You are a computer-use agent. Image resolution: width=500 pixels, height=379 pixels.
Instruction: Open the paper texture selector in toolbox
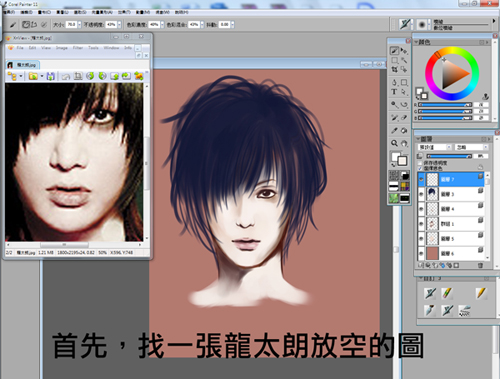point(394,175)
